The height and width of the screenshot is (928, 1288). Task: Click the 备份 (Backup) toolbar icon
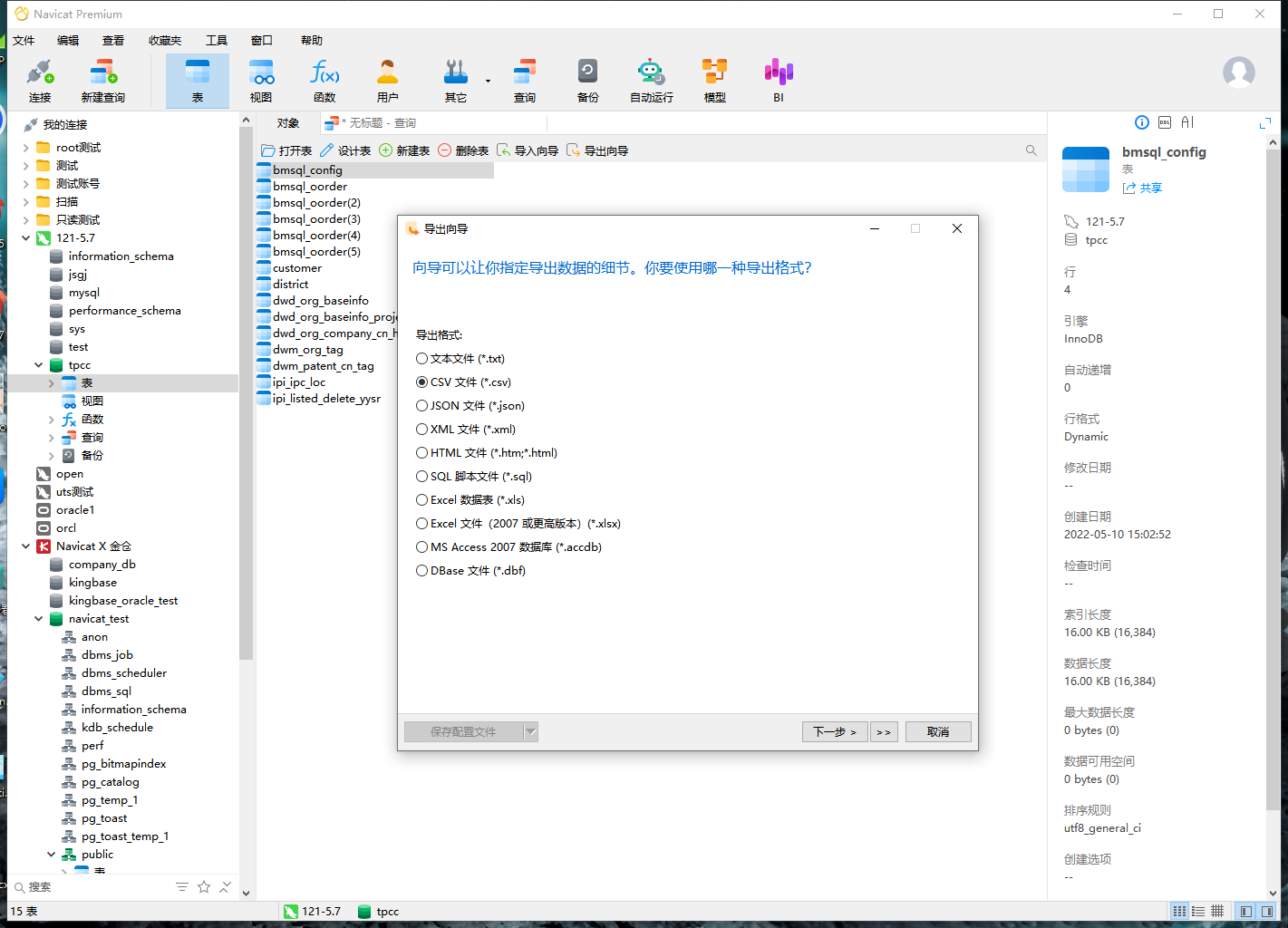tap(588, 81)
